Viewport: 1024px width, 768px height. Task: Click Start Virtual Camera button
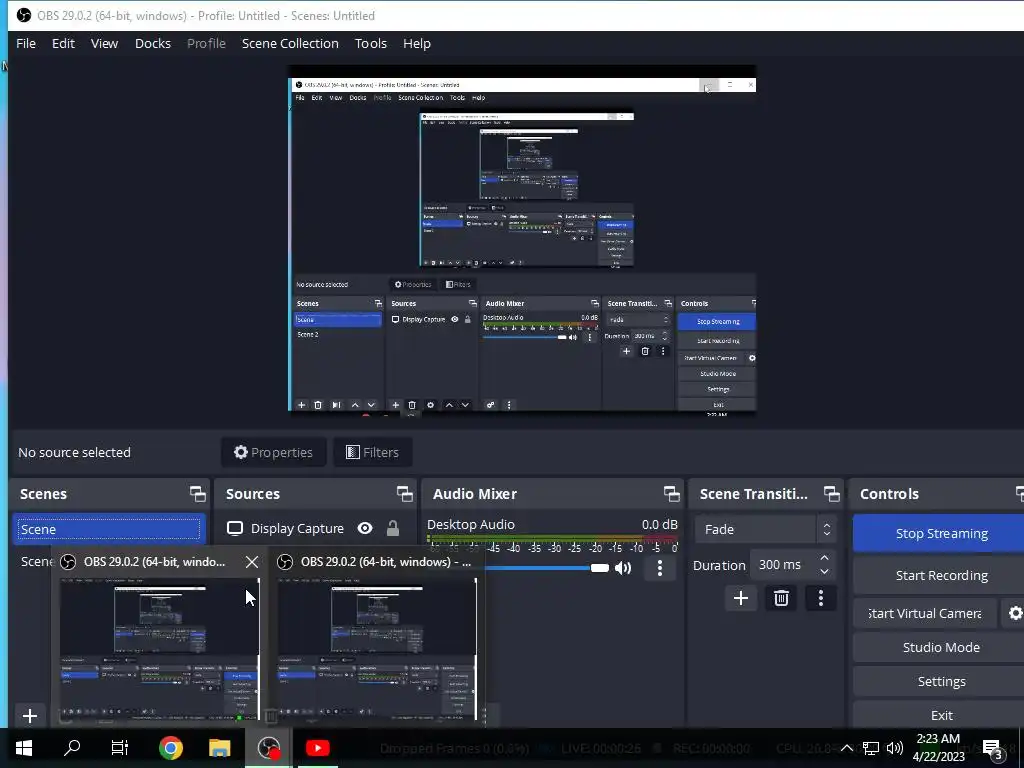(925, 613)
